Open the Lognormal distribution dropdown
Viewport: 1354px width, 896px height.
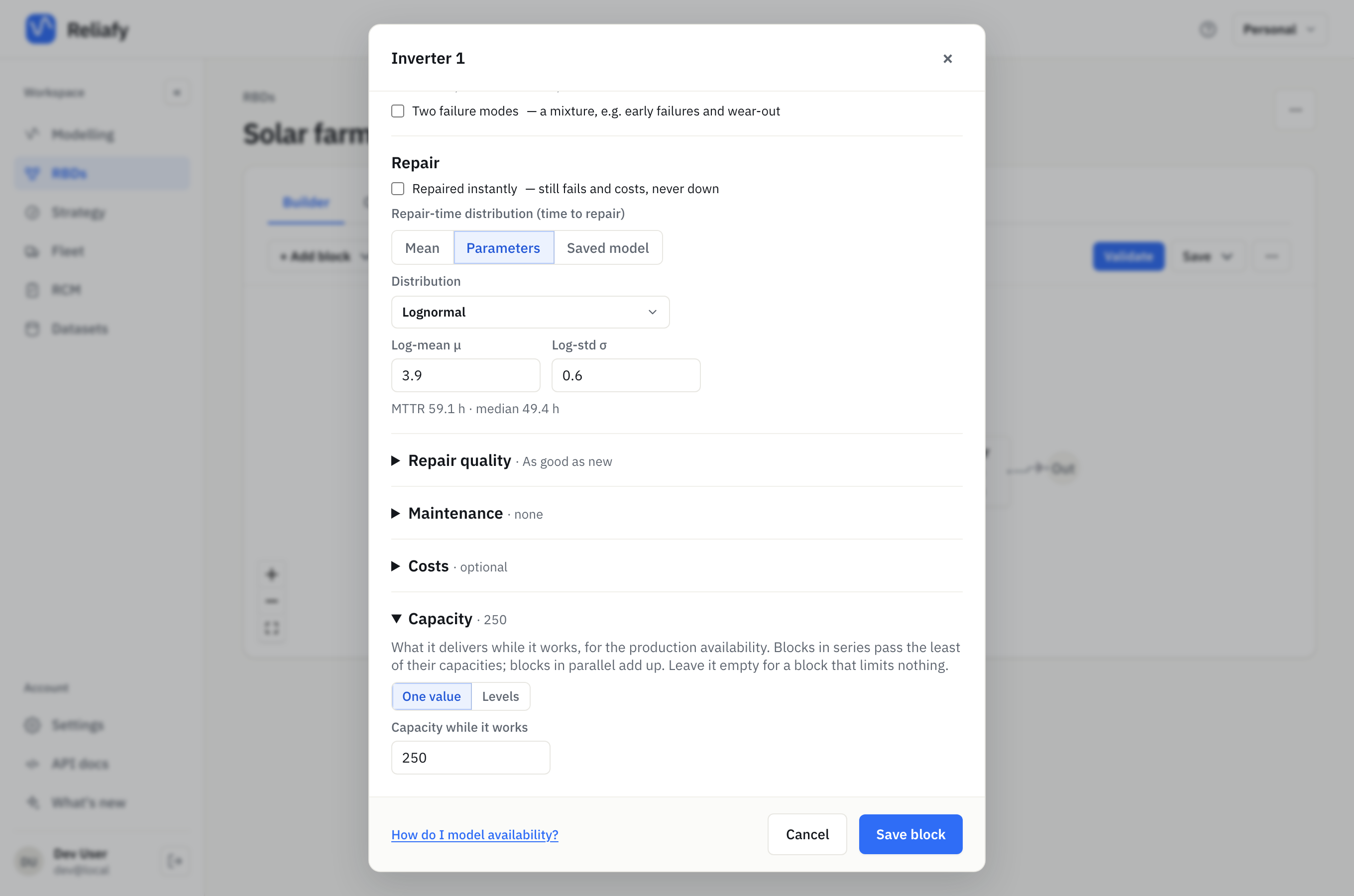pos(530,312)
